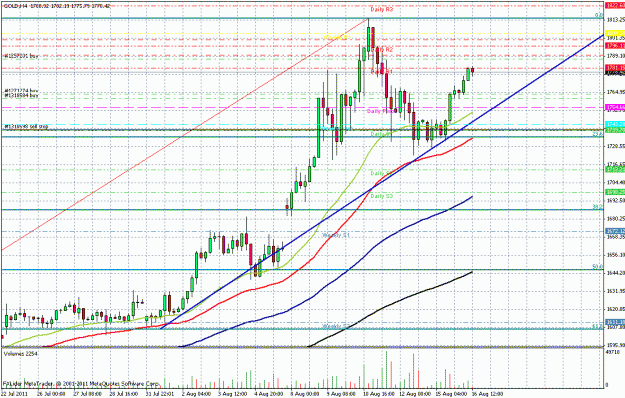Click the magenta Daily Pivot label

tap(381, 111)
